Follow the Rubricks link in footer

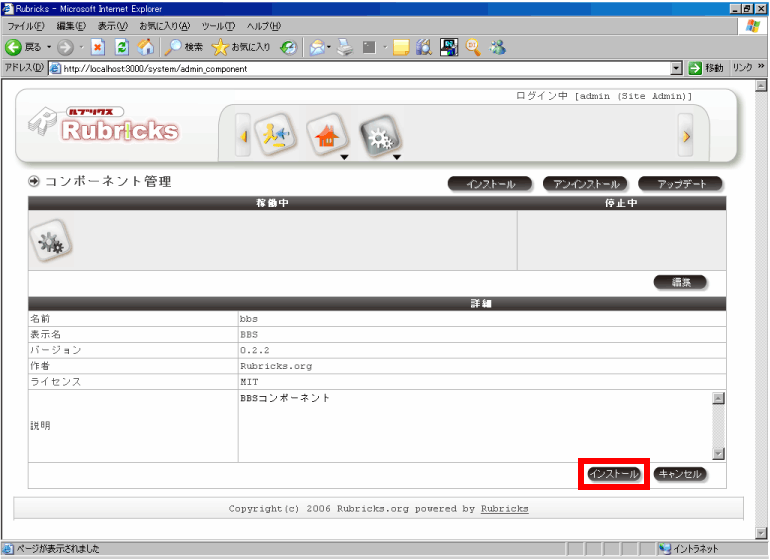[504, 509]
